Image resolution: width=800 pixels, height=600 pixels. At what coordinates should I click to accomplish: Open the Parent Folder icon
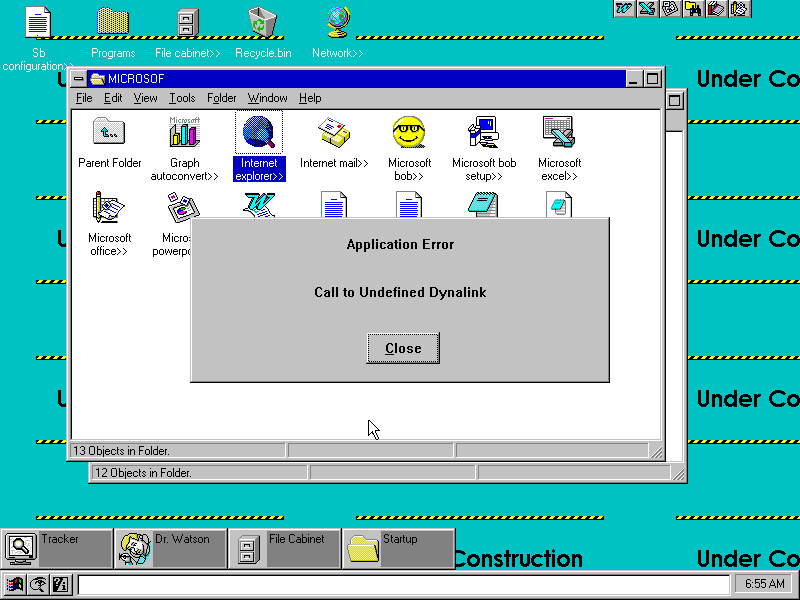[109, 131]
